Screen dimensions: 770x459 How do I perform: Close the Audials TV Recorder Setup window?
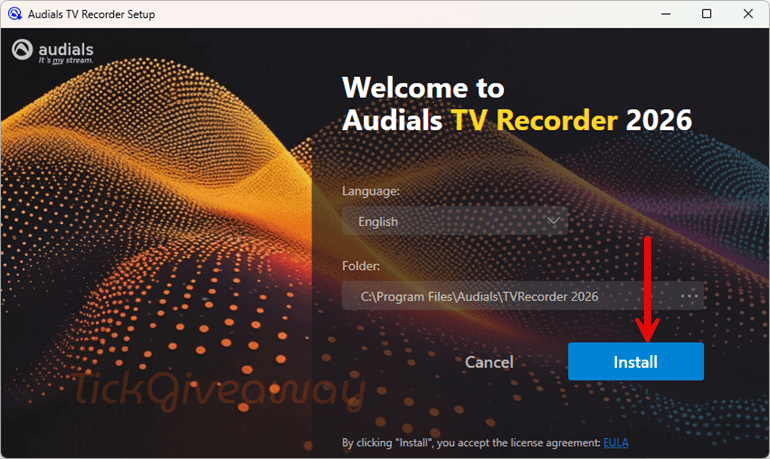(748, 14)
